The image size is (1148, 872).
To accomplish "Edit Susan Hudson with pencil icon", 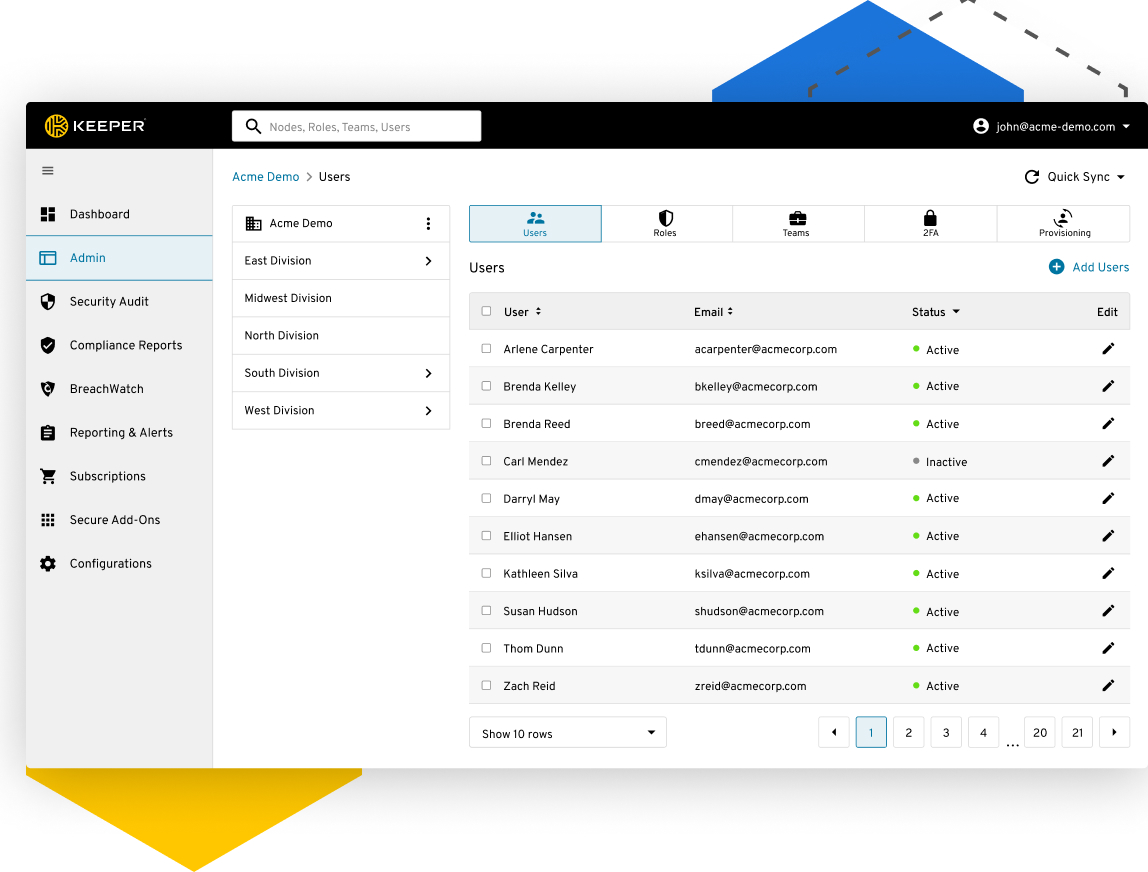I will click(x=1108, y=611).
